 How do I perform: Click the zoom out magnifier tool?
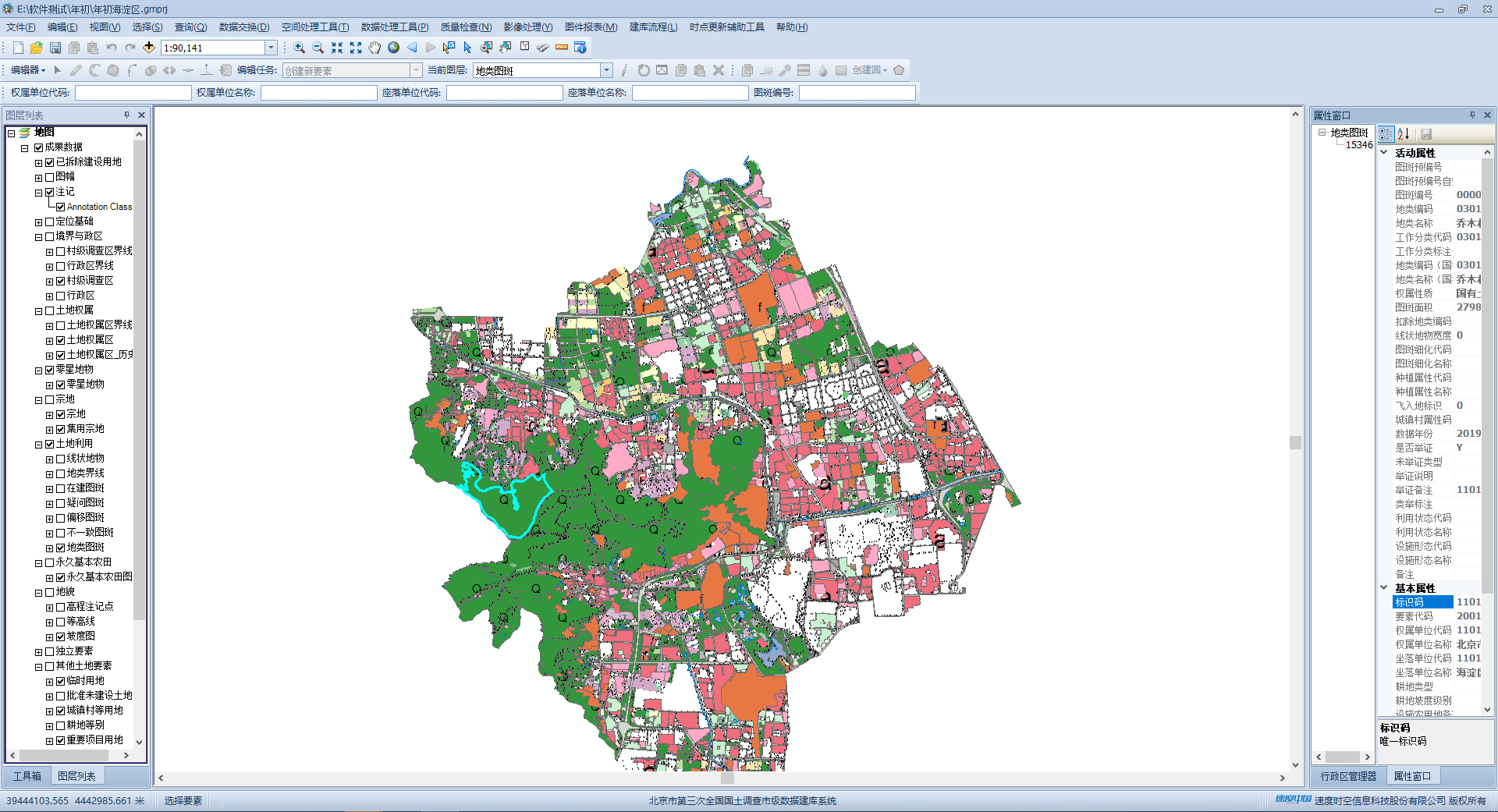pyautogui.click(x=318, y=48)
